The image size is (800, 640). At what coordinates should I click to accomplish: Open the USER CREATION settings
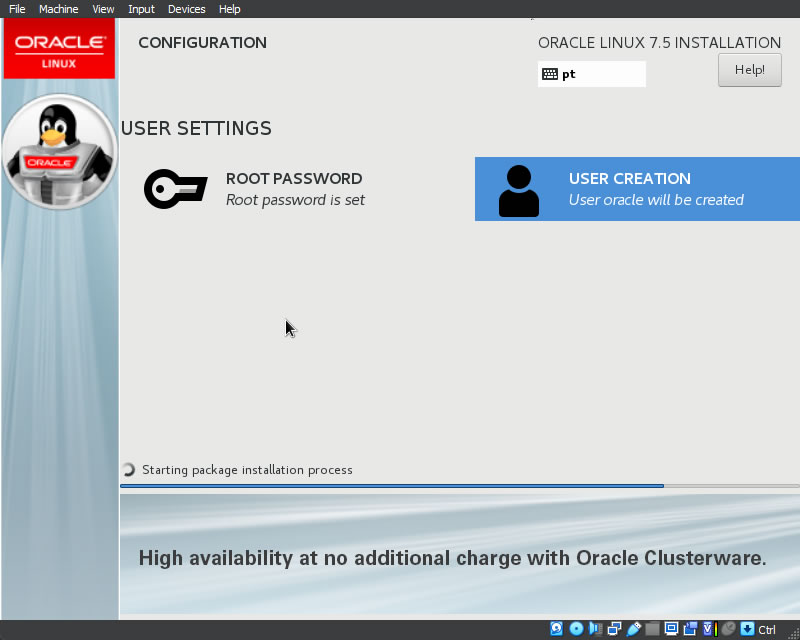(637, 189)
